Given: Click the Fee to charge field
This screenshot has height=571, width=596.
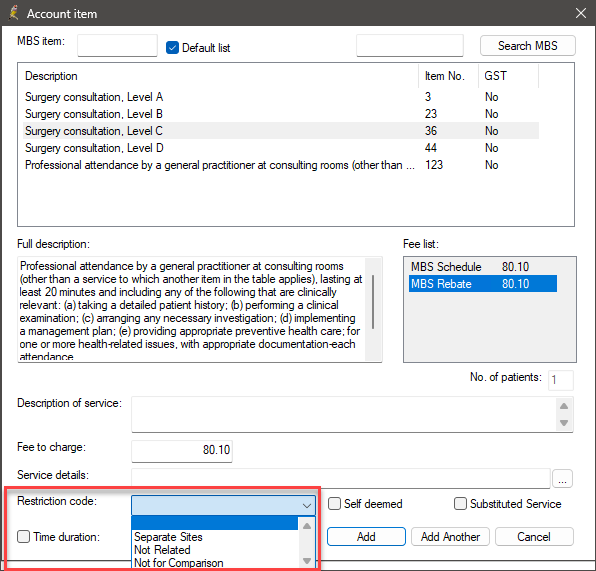Looking at the screenshot, I should click(x=182, y=450).
